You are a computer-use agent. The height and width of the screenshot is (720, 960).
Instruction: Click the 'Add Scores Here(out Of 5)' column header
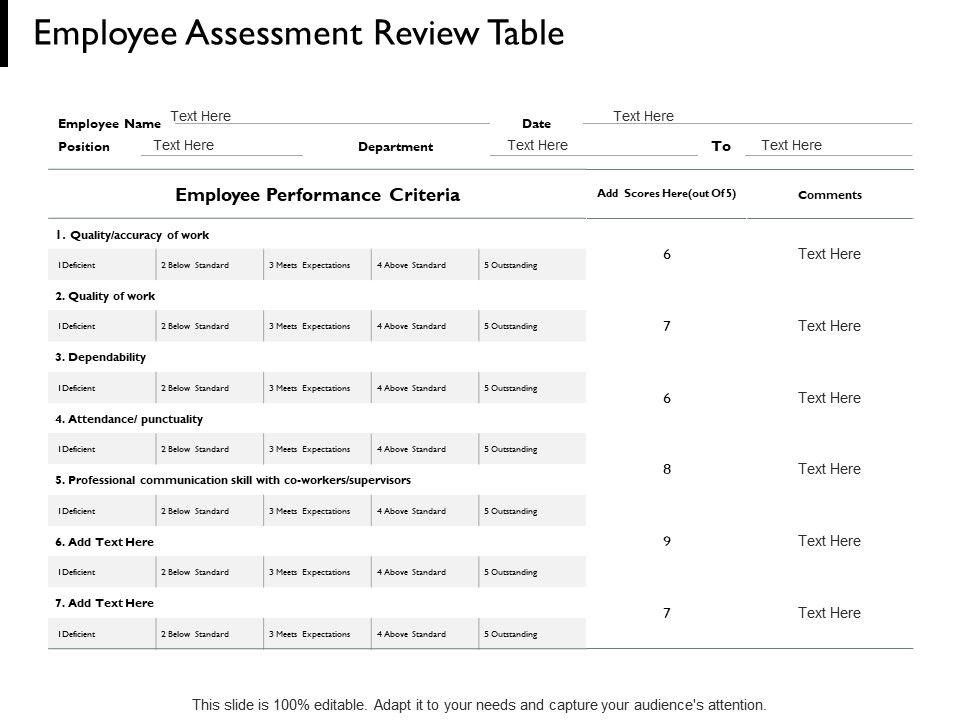[666, 194]
